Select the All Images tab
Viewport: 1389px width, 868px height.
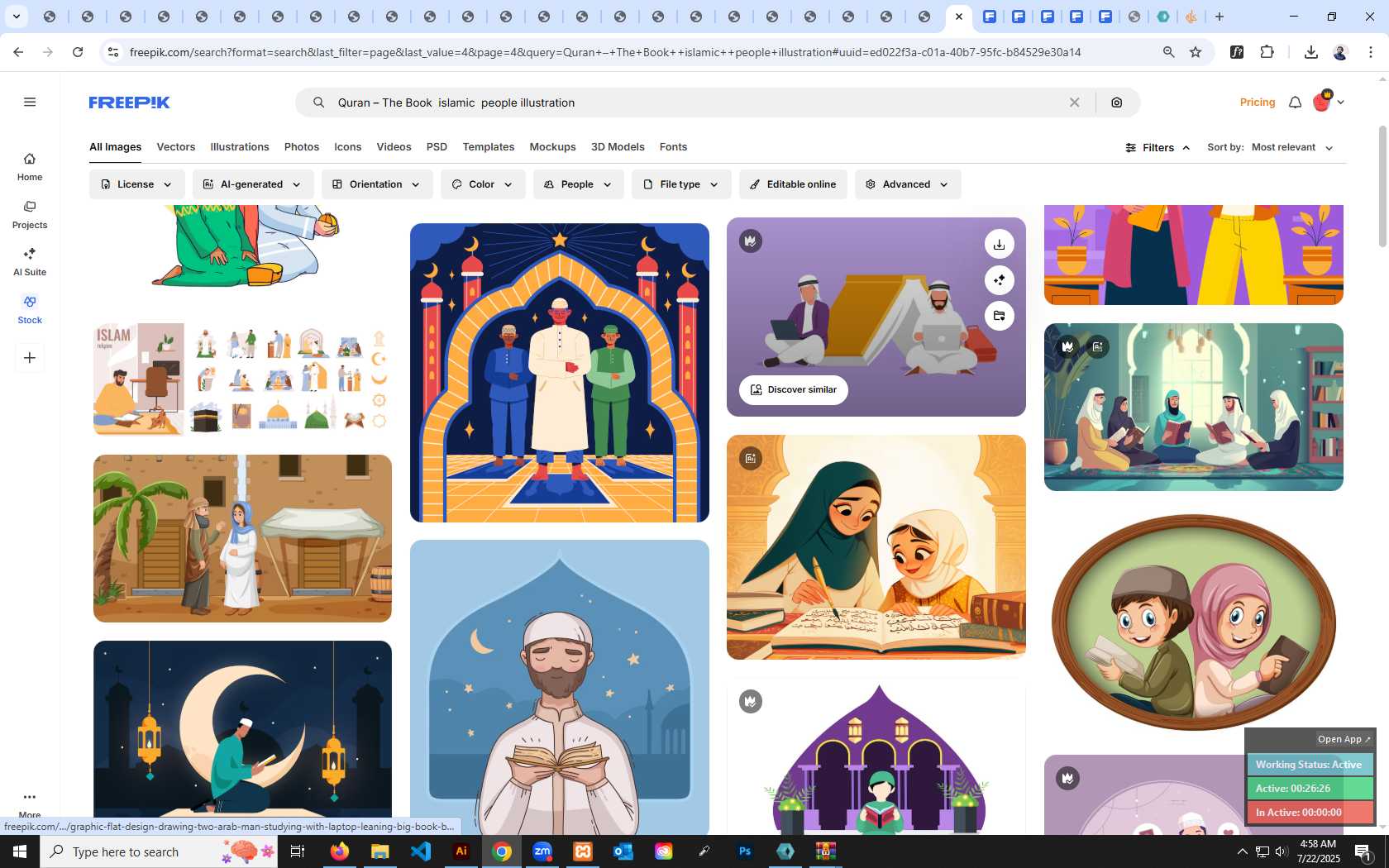click(115, 147)
